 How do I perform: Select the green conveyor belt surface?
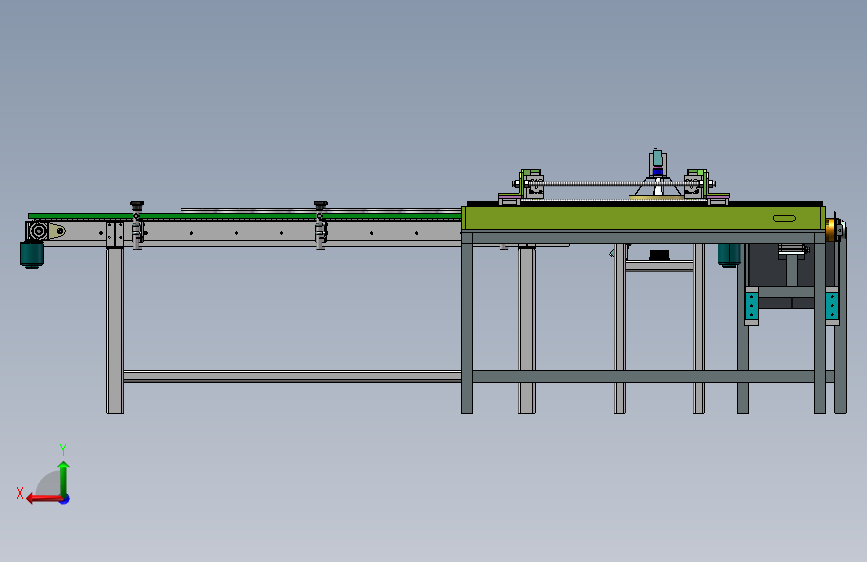click(244, 216)
